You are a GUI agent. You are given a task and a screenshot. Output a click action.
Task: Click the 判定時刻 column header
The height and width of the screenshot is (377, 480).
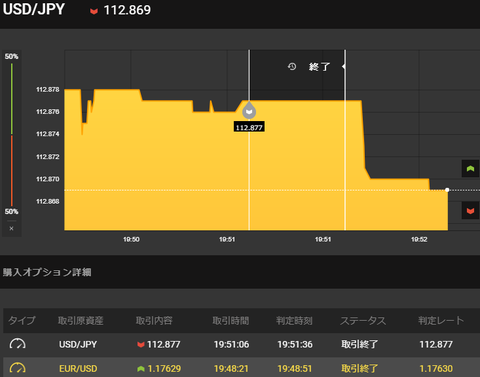tap(294, 321)
